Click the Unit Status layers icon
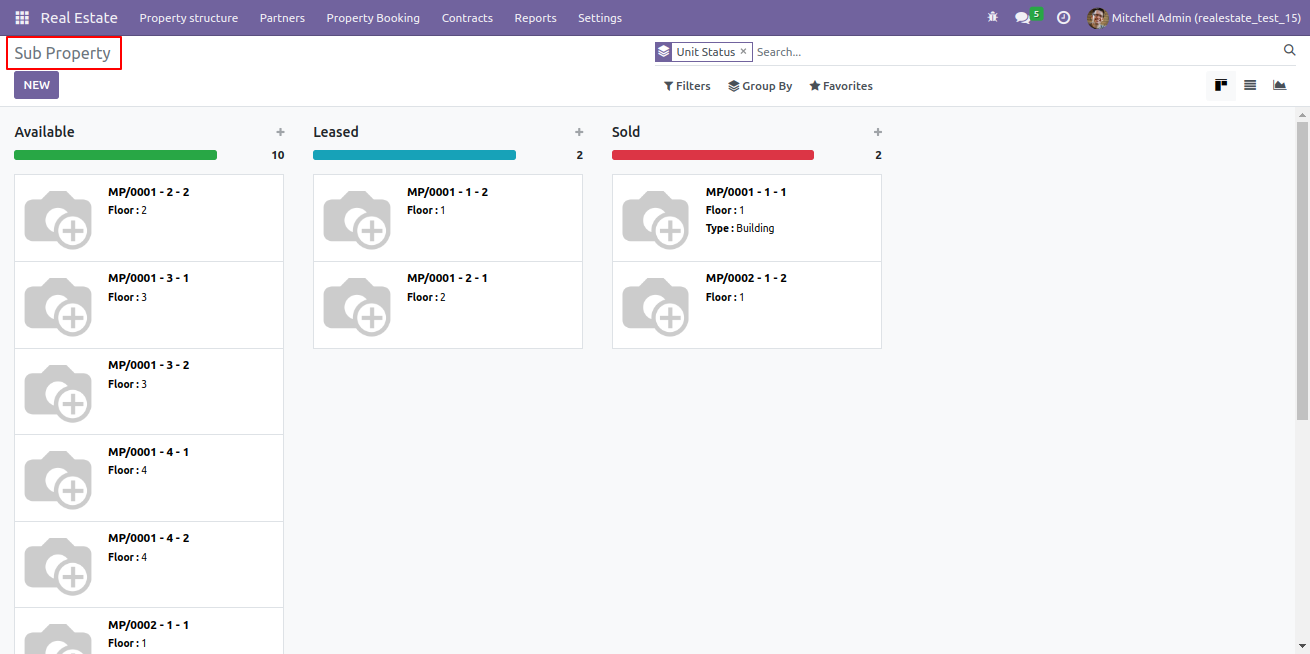Viewport: 1310px width, 654px height. [x=664, y=52]
